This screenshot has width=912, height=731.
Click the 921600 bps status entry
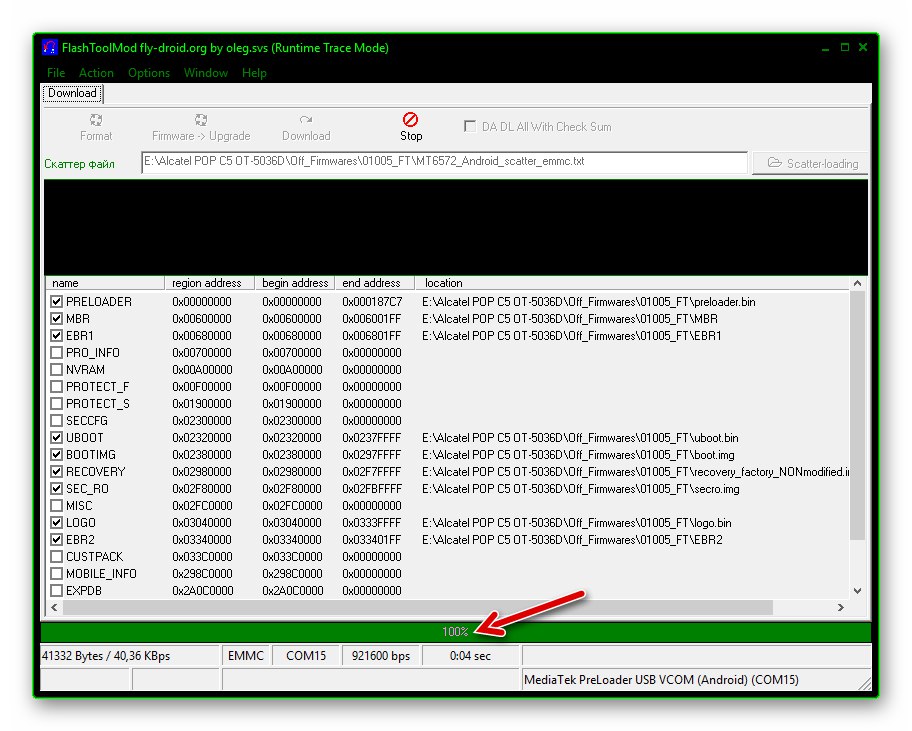(x=381, y=655)
